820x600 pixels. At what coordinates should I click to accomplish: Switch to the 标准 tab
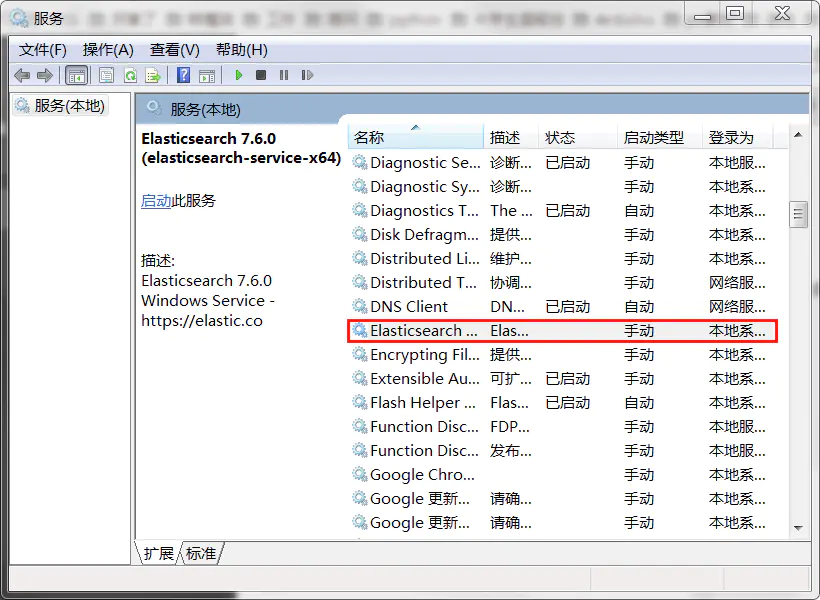pos(199,552)
